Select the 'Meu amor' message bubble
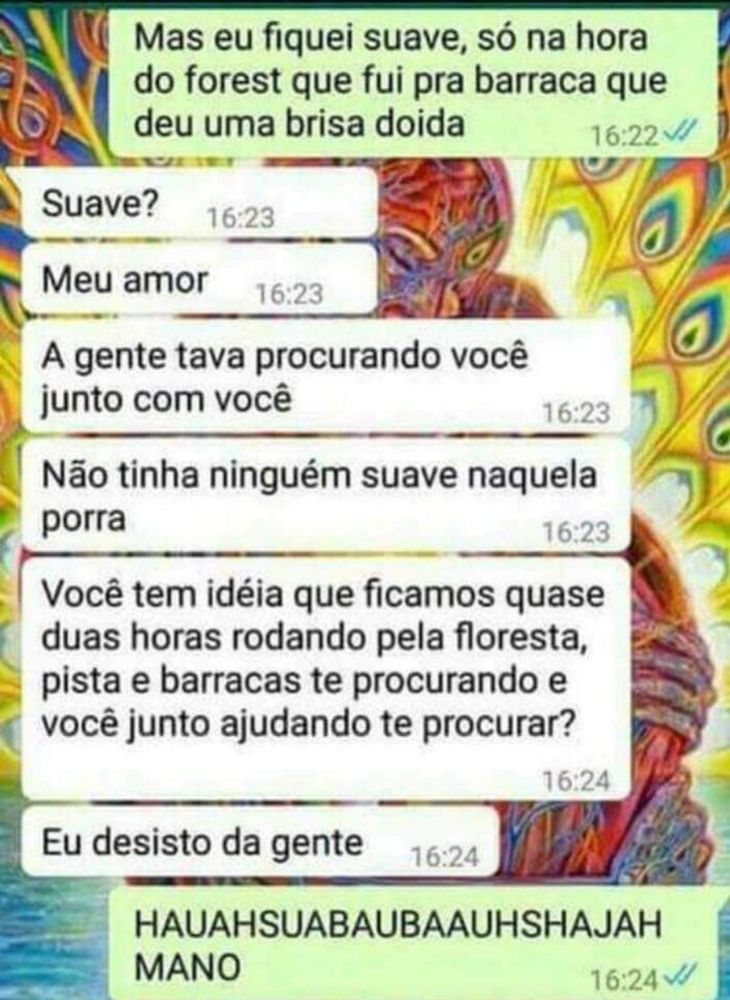This screenshot has height=1000, width=730. coord(200,279)
